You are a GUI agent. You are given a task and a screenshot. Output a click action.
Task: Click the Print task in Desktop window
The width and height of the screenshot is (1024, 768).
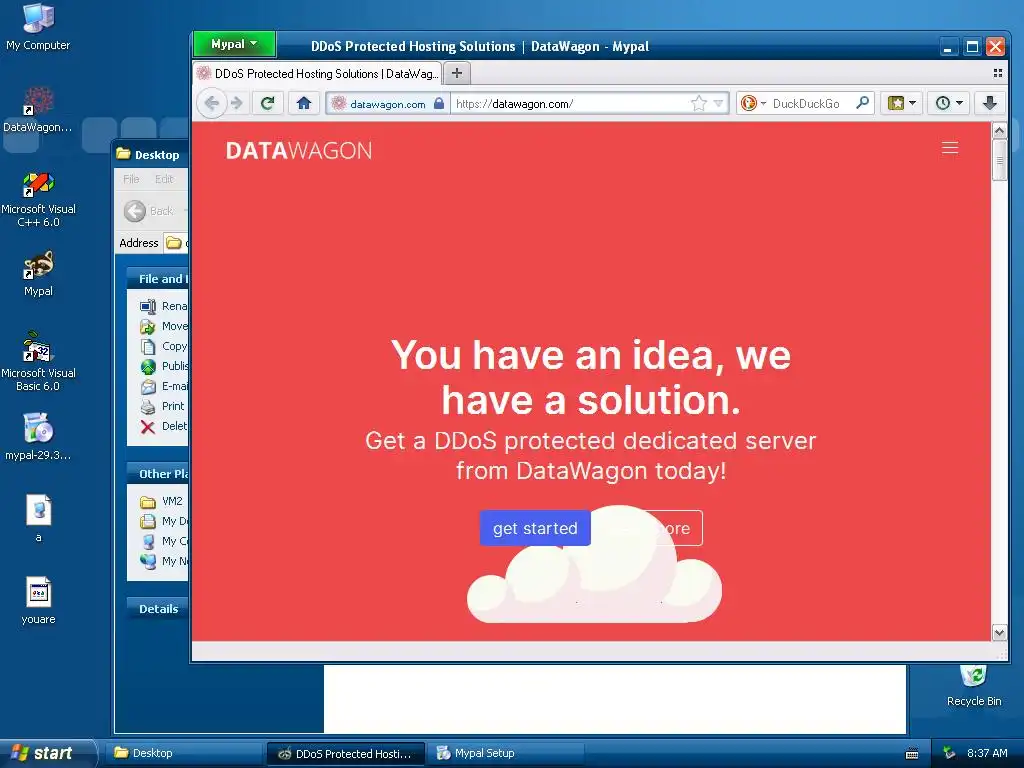(163, 406)
